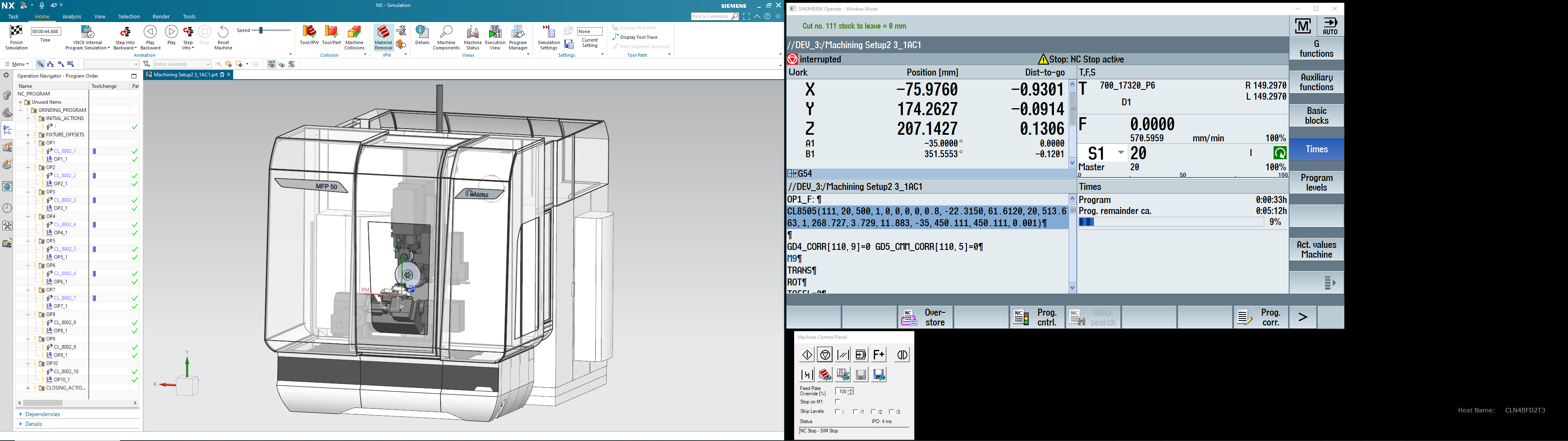Open the Machine Components view
1568x441 pixels.
[446, 37]
